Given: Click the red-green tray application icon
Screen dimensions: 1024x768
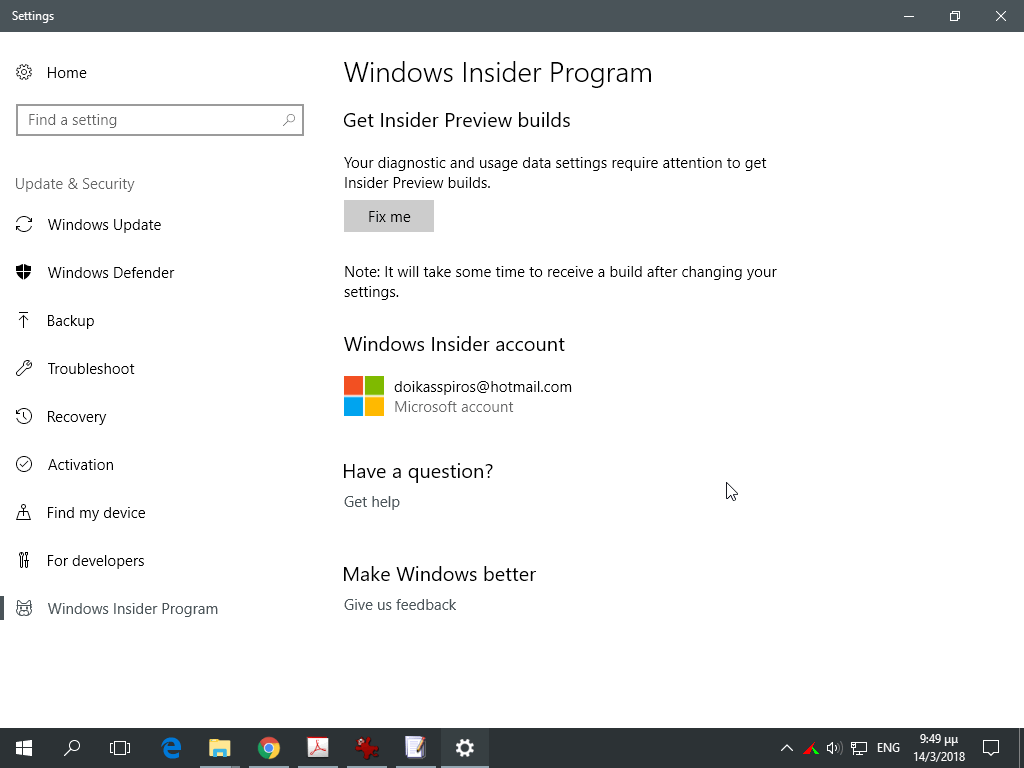Looking at the screenshot, I should point(810,748).
